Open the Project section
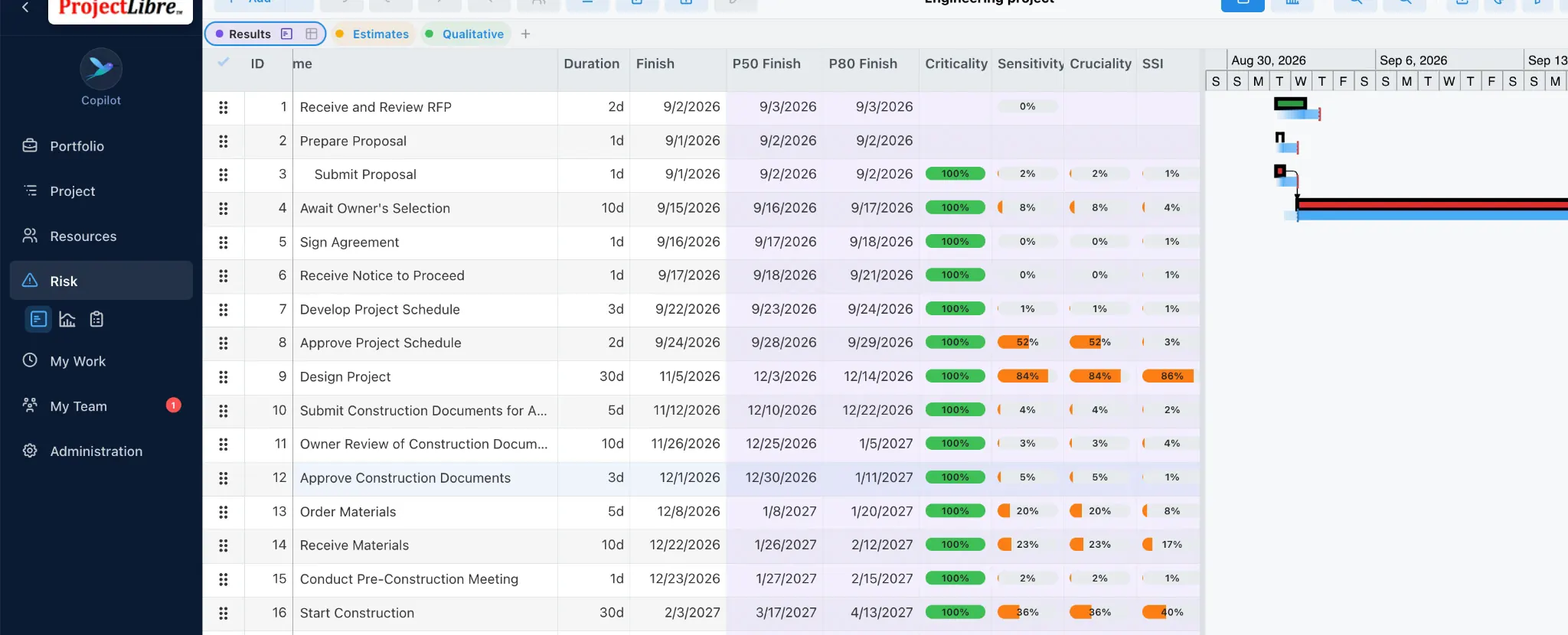1568x635 pixels. point(101,191)
